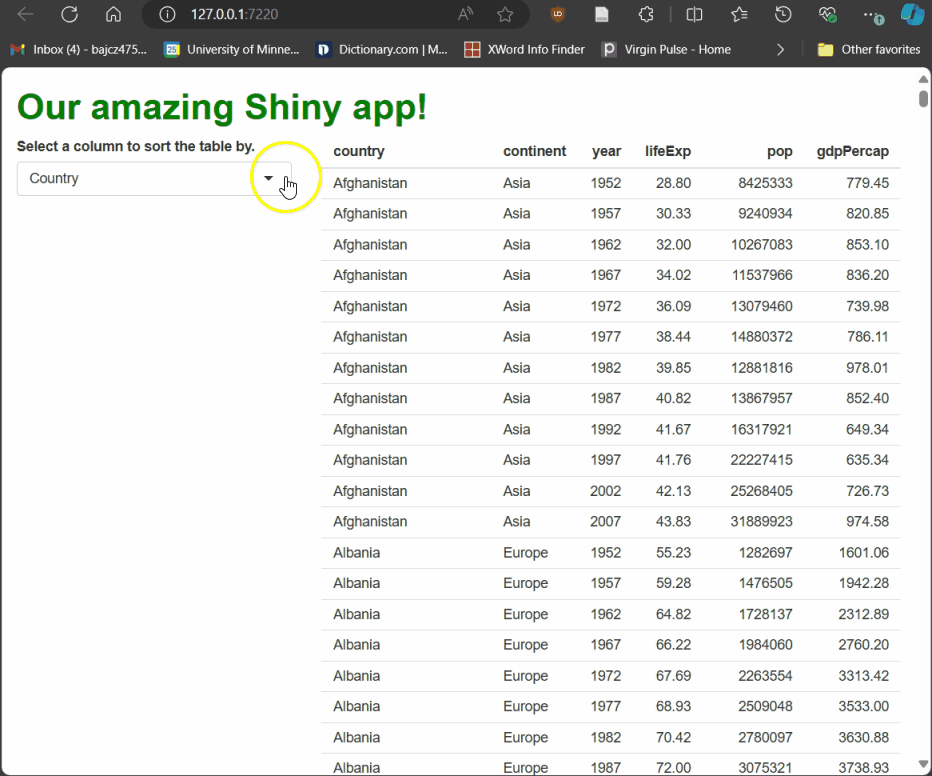Open the Extensions puzzle icon
The image size is (932, 776).
[x=646, y=15]
